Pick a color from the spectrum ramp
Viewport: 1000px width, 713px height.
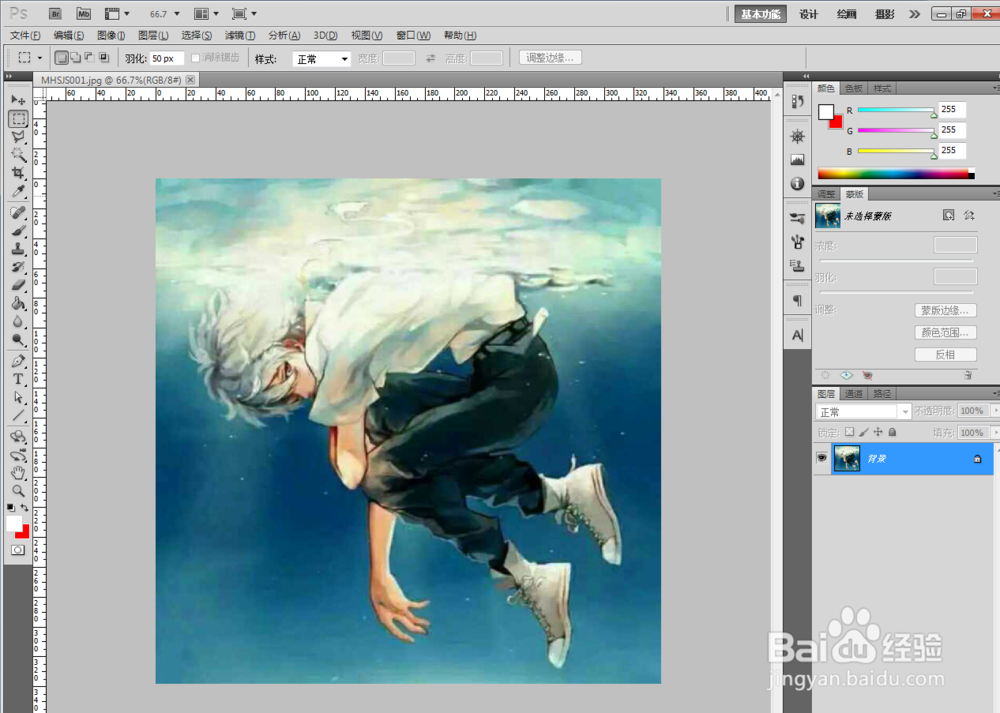coord(895,173)
